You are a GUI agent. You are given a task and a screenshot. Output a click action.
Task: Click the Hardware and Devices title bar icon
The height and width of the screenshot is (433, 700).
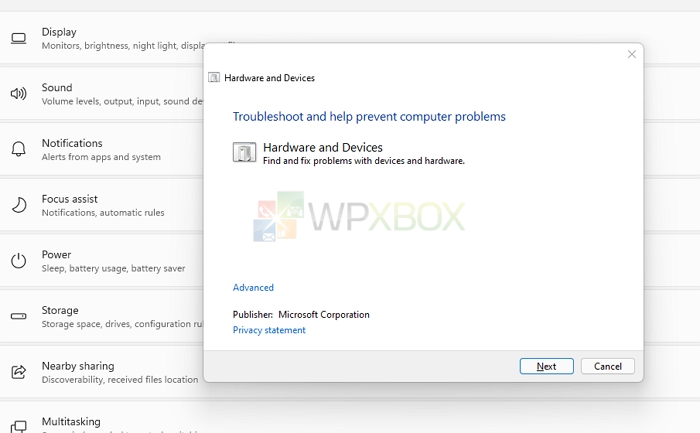pyautogui.click(x=214, y=78)
